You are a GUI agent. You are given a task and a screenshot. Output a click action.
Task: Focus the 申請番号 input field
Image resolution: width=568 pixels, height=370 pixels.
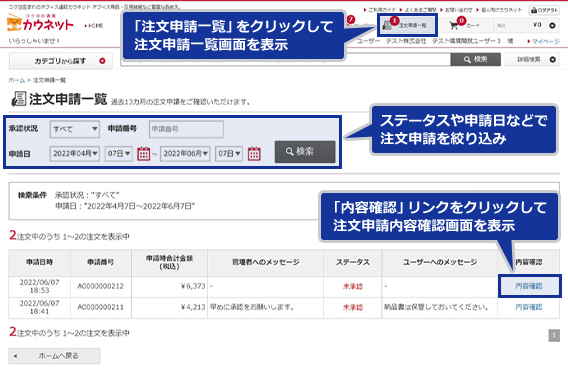point(186,129)
